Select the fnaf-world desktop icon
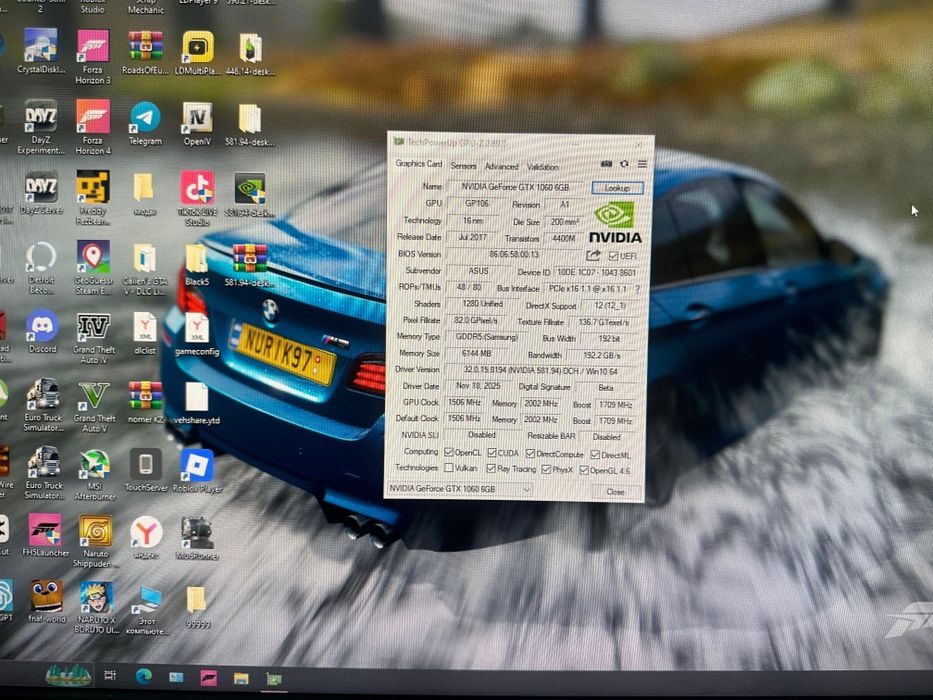The width and height of the screenshot is (933, 700). coord(46,601)
